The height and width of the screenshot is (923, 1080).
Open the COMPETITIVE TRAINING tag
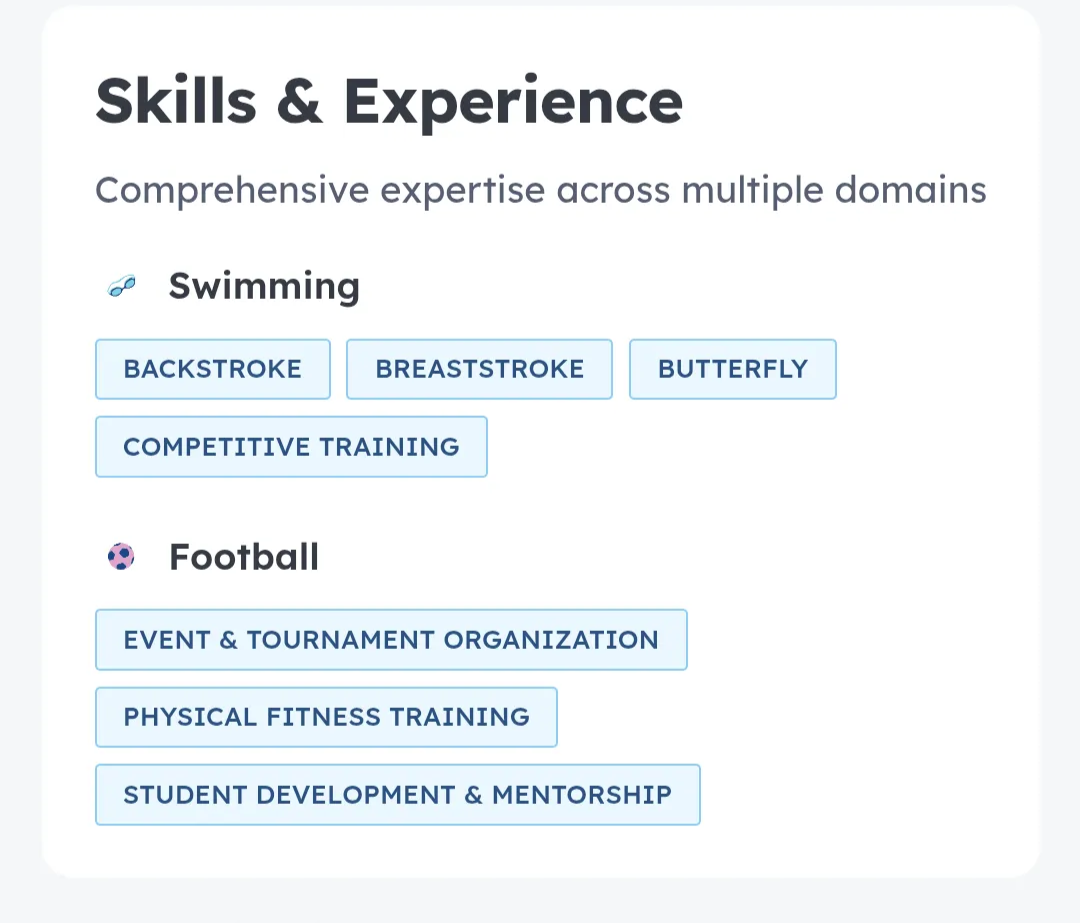click(291, 446)
